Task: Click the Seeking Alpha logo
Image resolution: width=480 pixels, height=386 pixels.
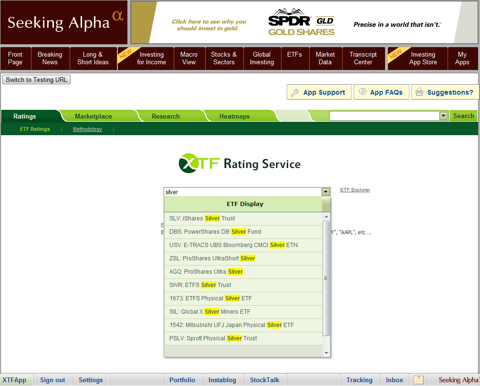Action: tap(64, 22)
